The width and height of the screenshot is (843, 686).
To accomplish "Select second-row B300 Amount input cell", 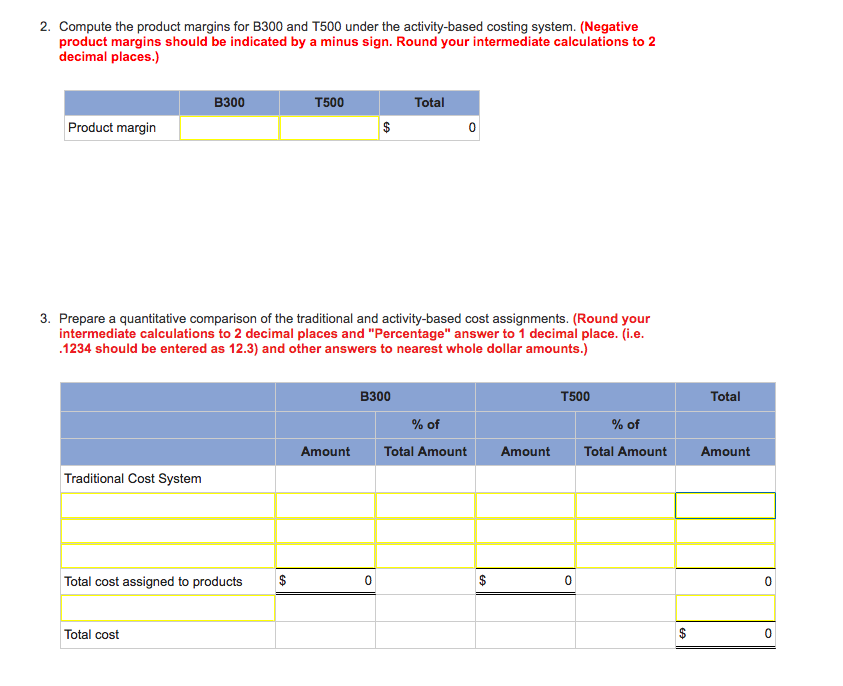I will pyautogui.click(x=325, y=531).
